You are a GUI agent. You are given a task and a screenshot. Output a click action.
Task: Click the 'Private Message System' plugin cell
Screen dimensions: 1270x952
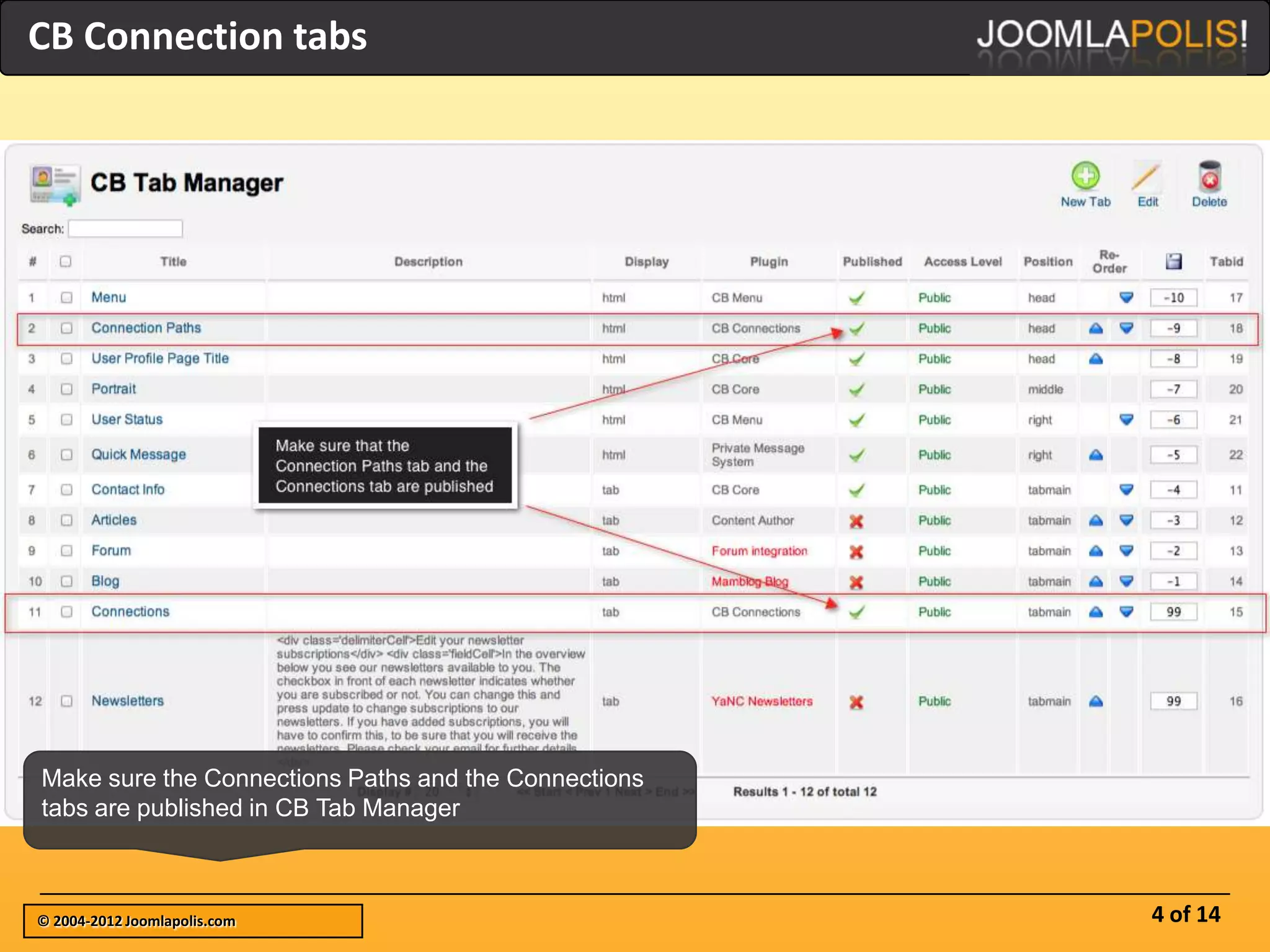point(758,455)
